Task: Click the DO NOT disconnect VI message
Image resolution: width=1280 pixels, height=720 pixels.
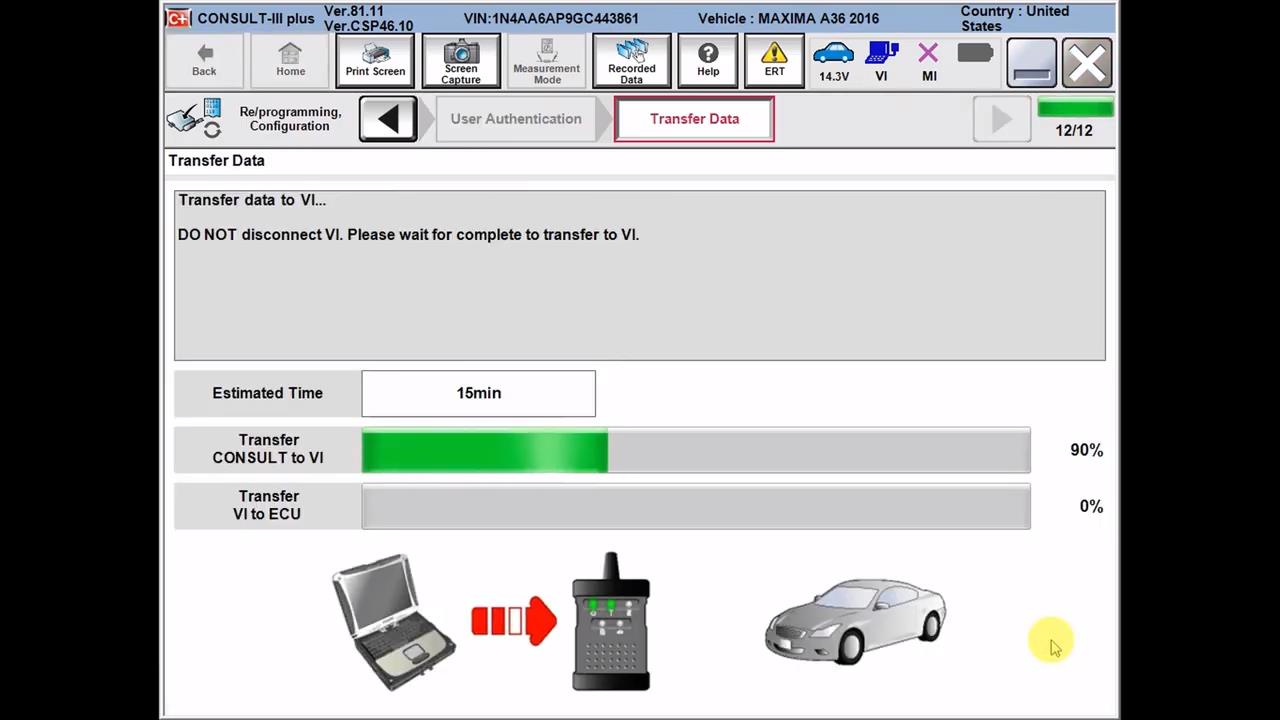Action: pyautogui.click(x=408, y=234)
